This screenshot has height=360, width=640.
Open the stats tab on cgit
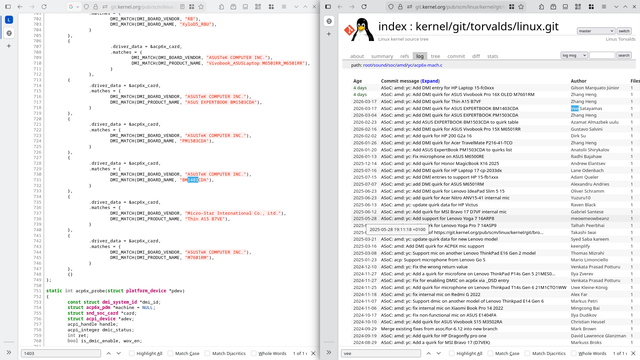pos(493,56)
